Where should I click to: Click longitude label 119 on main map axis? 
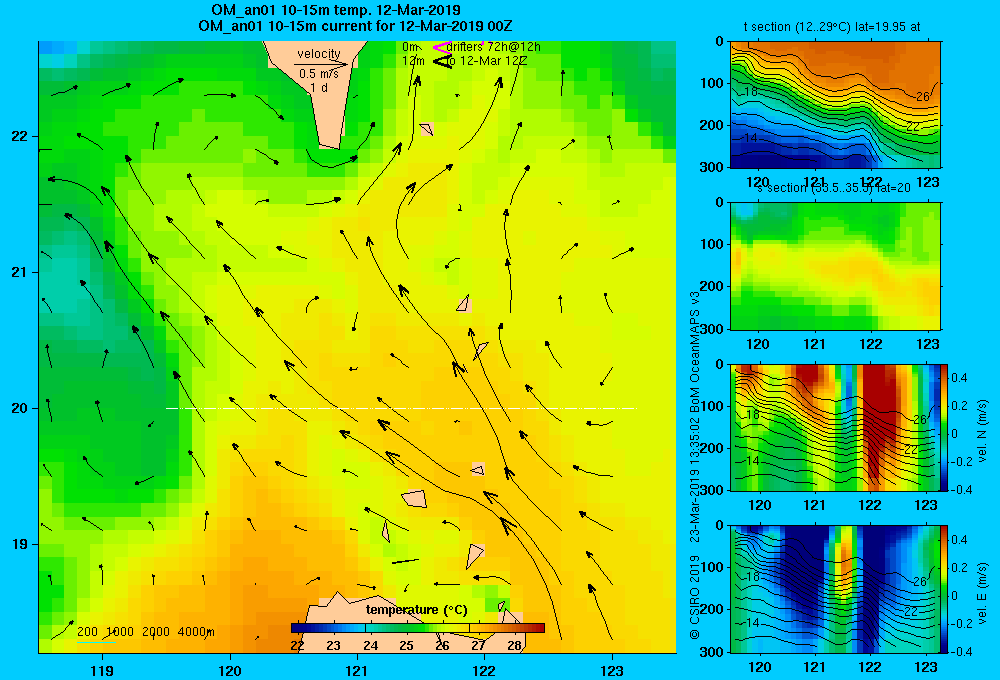[103, 670]
